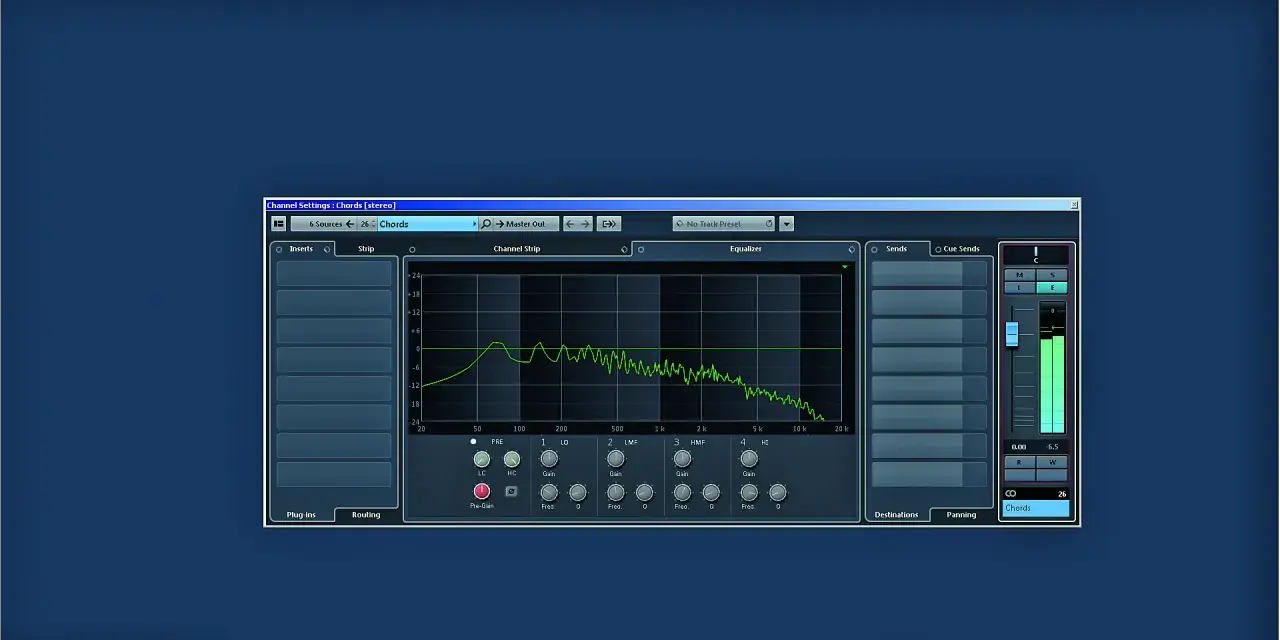Click the channel number 26 stepper

coord(367,224)
